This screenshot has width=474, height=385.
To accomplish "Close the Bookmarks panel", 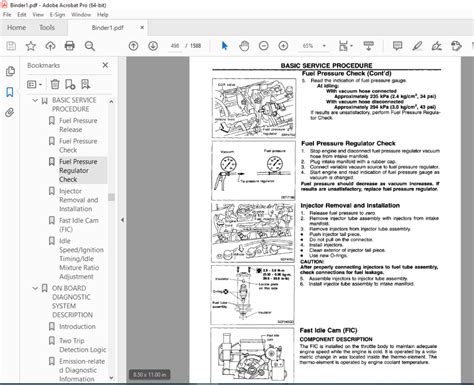I will point(105,65).
